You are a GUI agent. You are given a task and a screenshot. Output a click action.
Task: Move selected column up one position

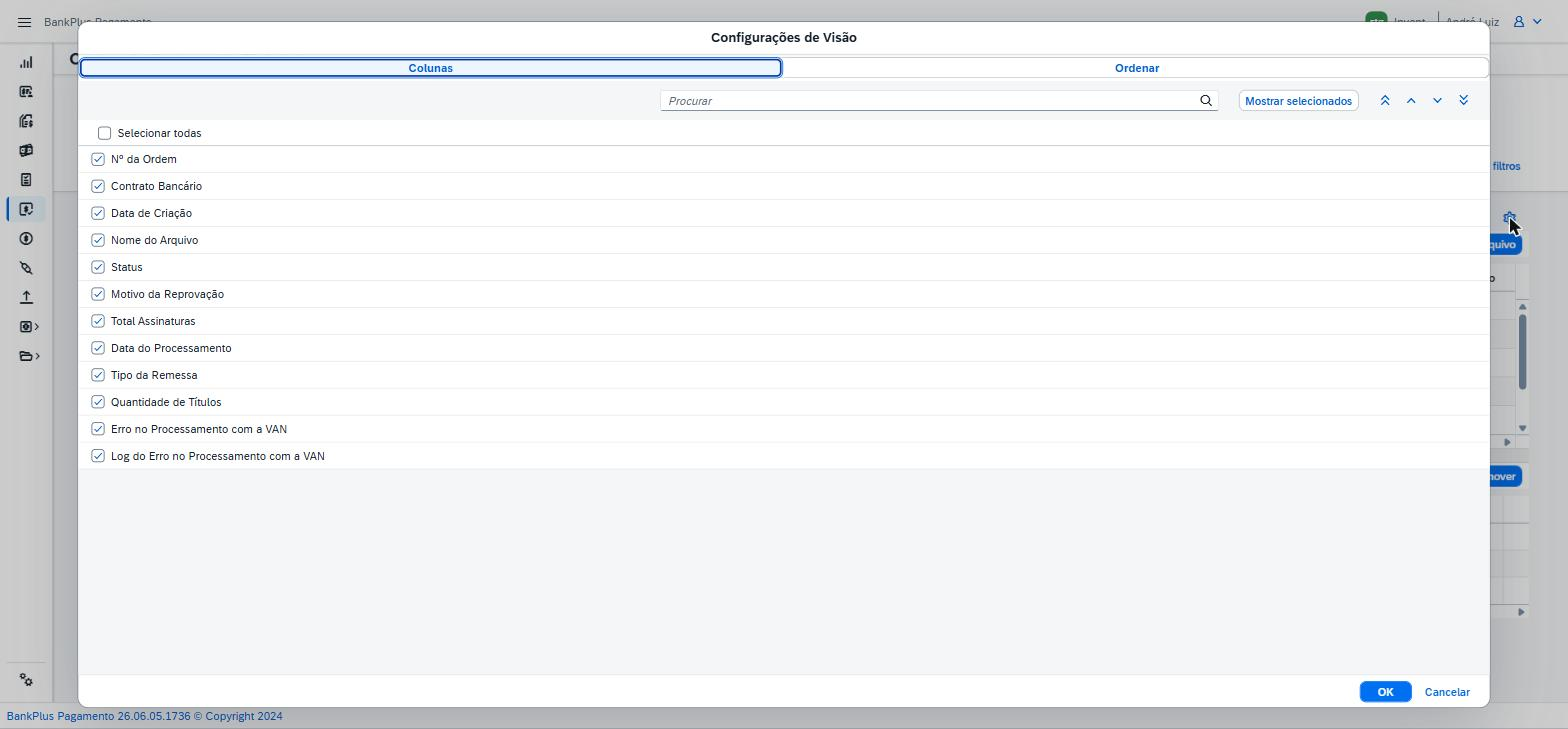1411,101
